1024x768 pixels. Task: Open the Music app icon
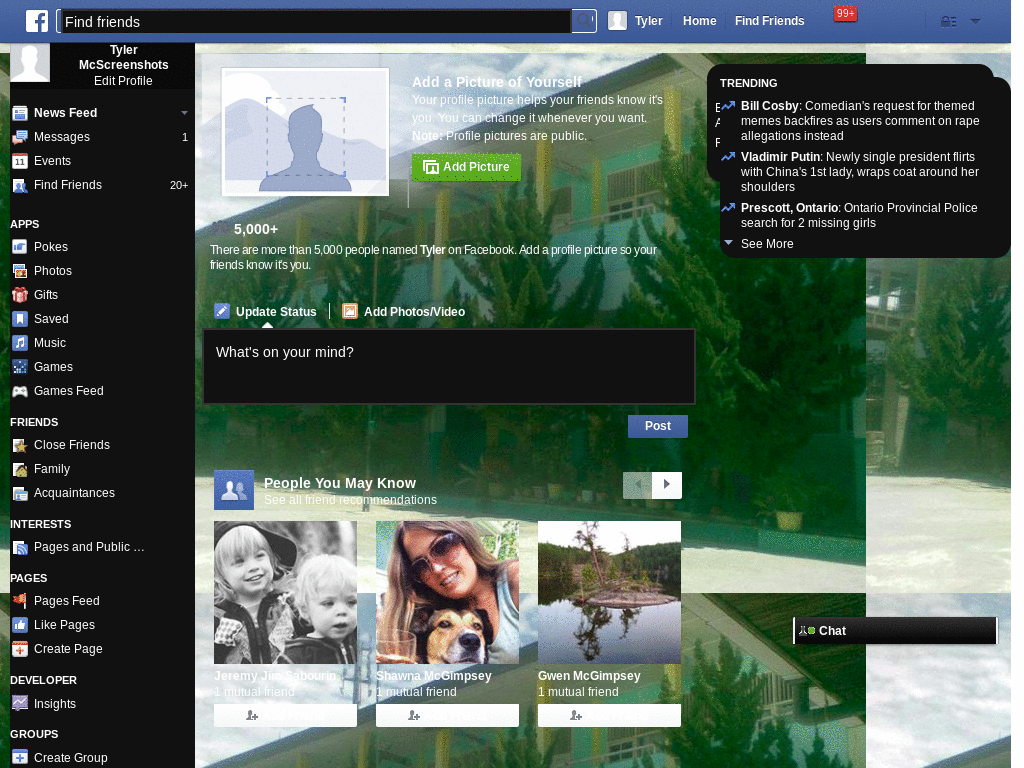[x=20, y=343]
